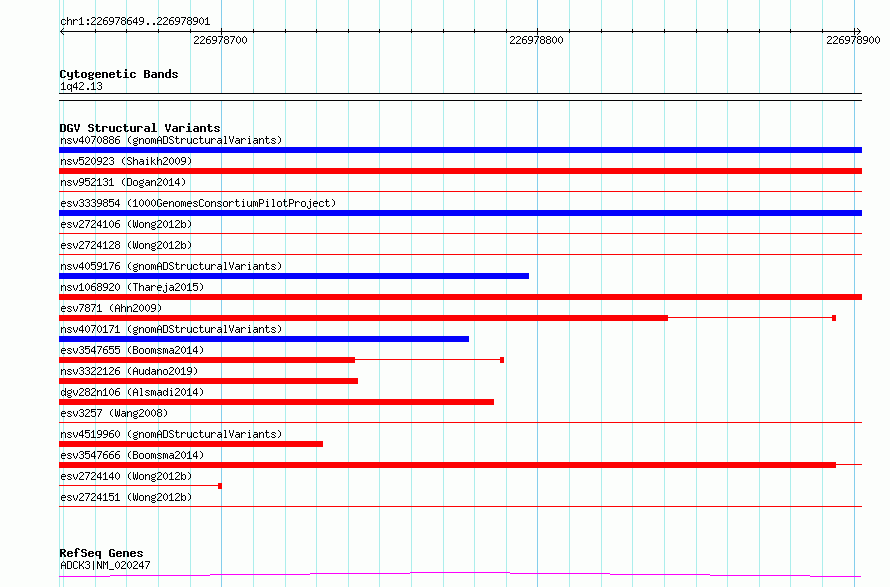Click the DGV Structural Variants track title

click(140, 128)
